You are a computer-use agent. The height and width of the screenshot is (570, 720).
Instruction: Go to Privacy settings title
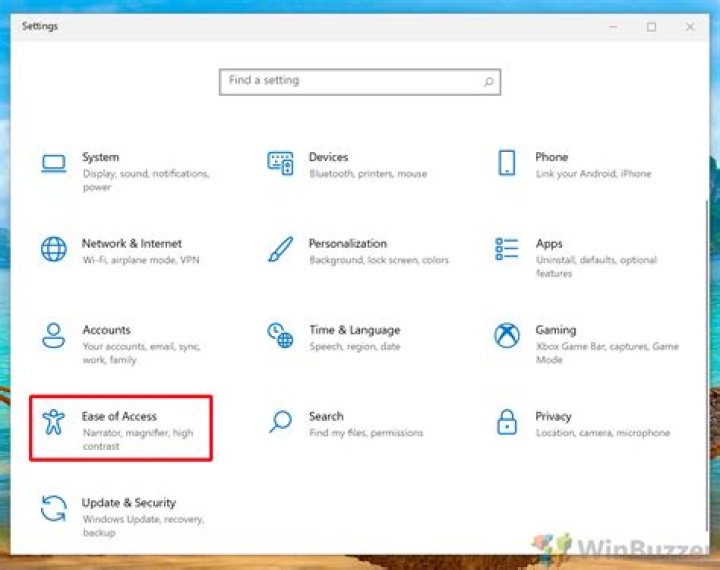553,417
